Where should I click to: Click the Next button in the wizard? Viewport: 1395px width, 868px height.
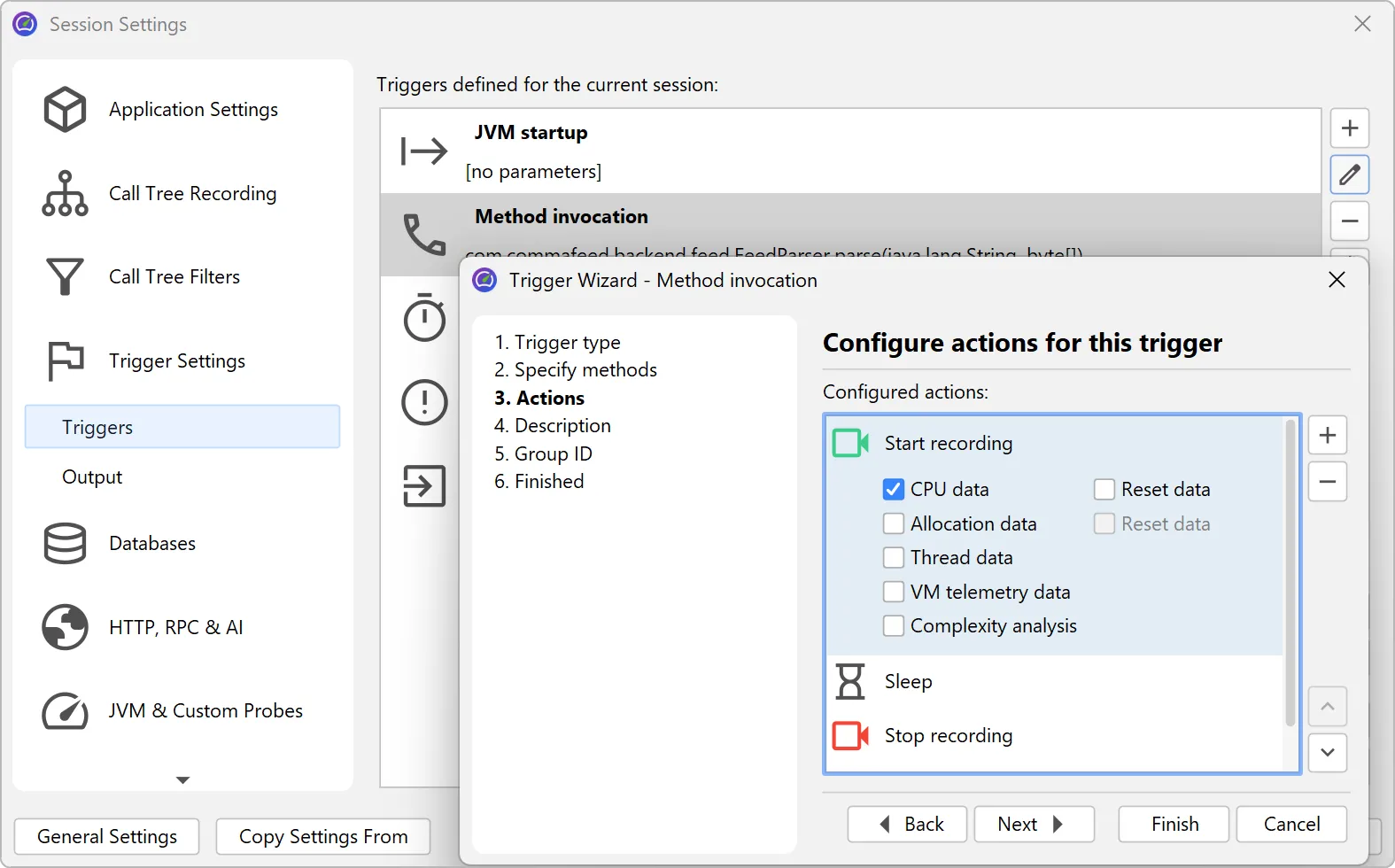click(1033, 824)
